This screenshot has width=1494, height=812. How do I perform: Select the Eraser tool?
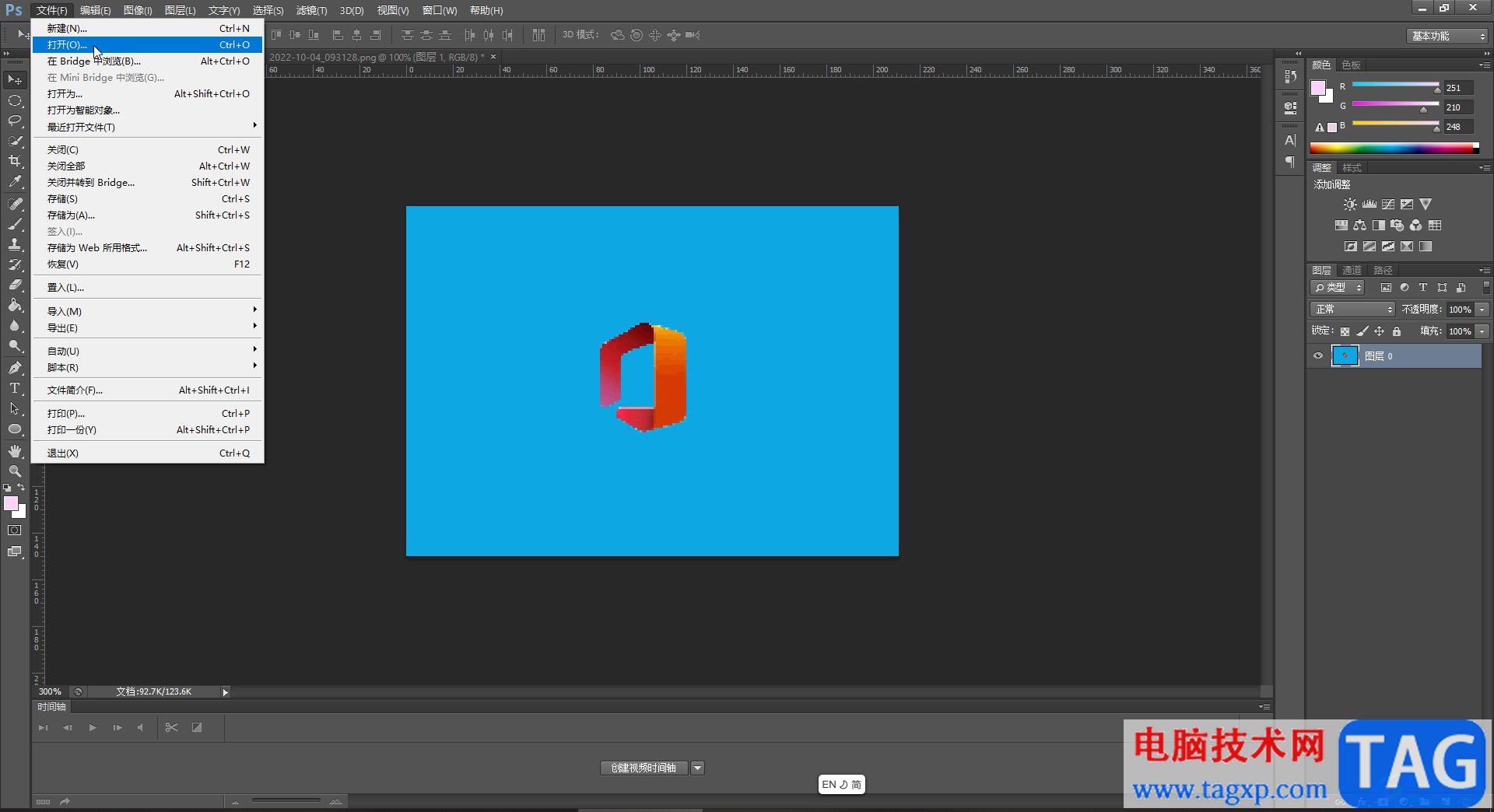click(15, 285)
